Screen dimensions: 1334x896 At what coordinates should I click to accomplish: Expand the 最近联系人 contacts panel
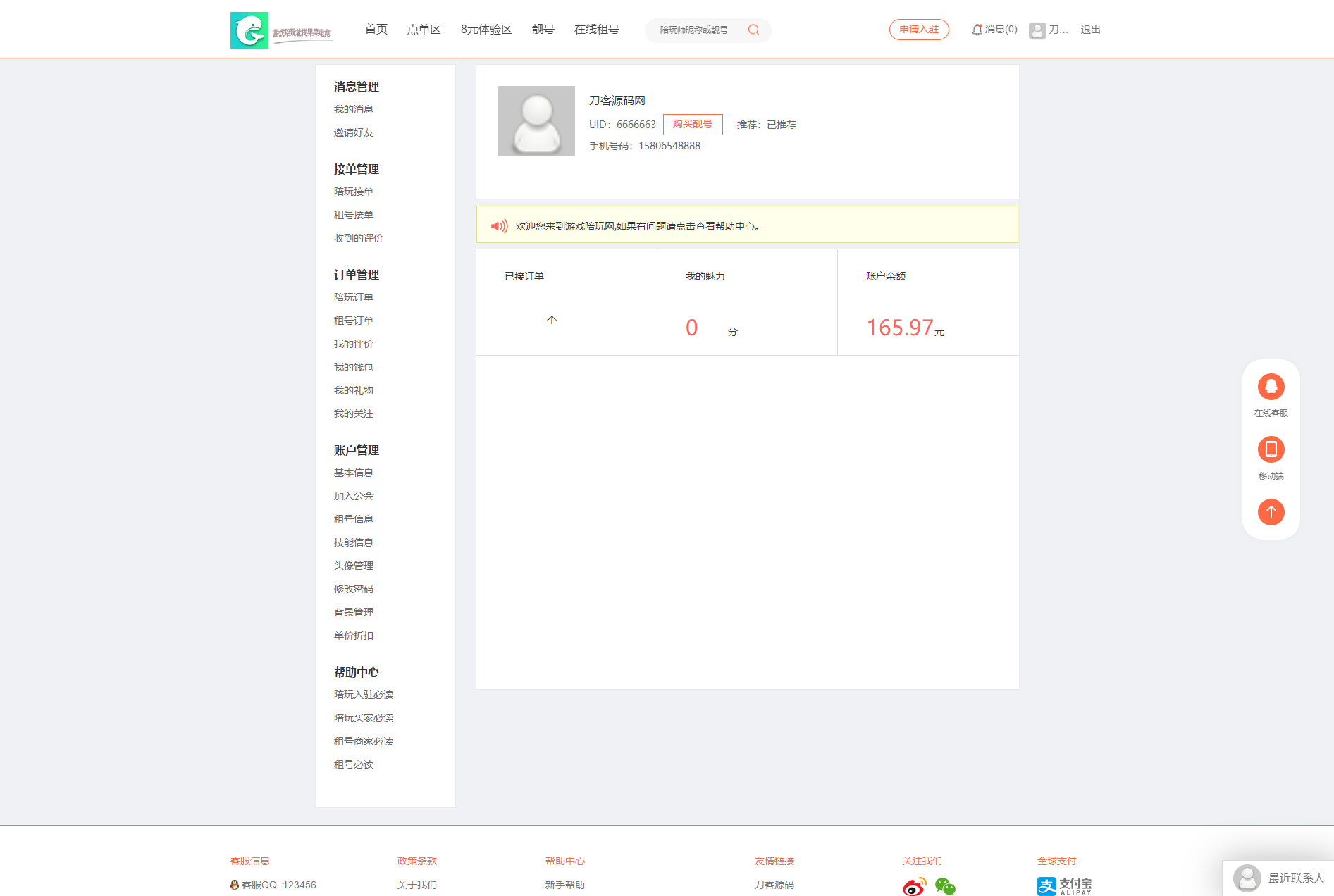pyautogui.click(x=1278, y=878)
